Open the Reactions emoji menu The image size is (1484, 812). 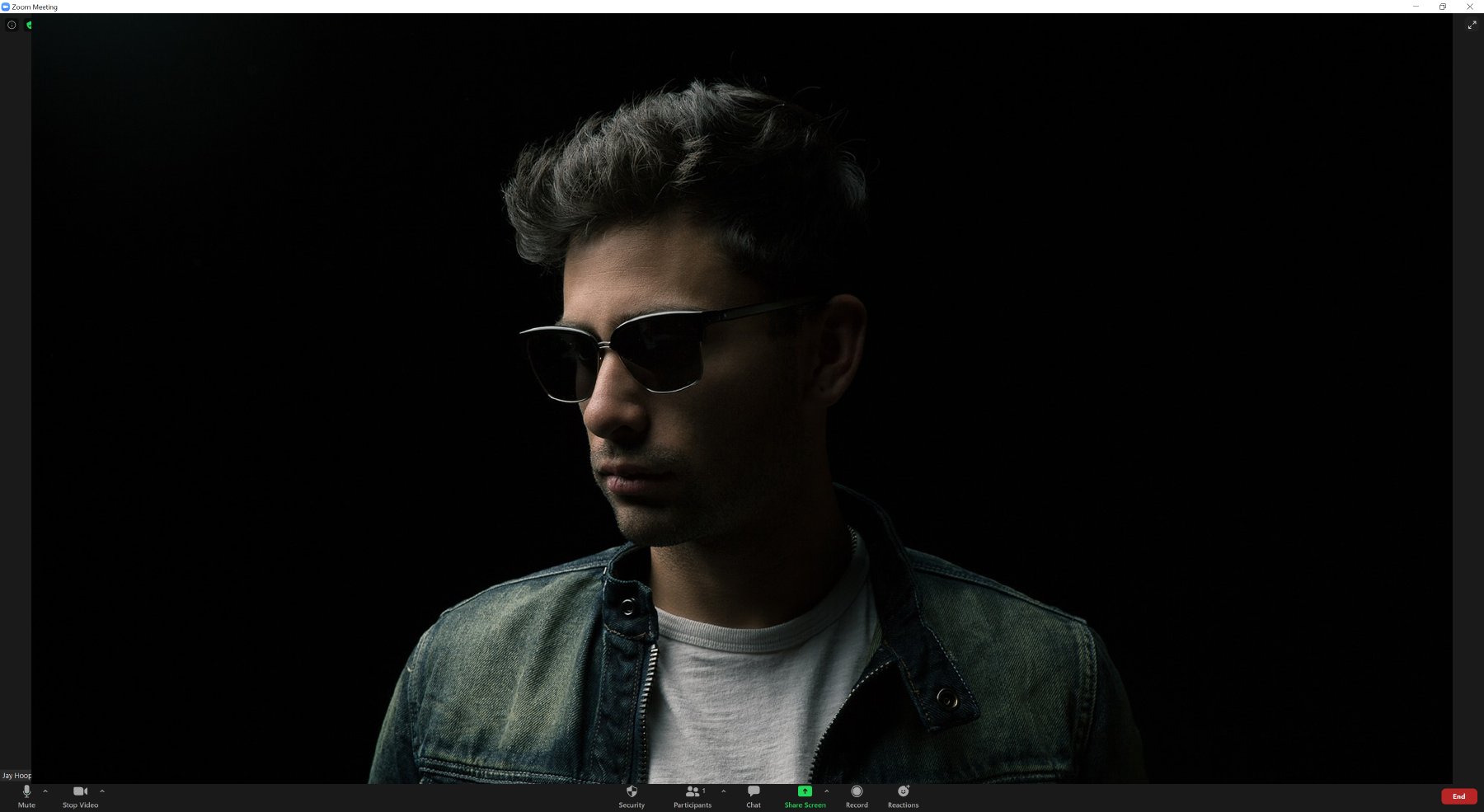tap(903, 796)
